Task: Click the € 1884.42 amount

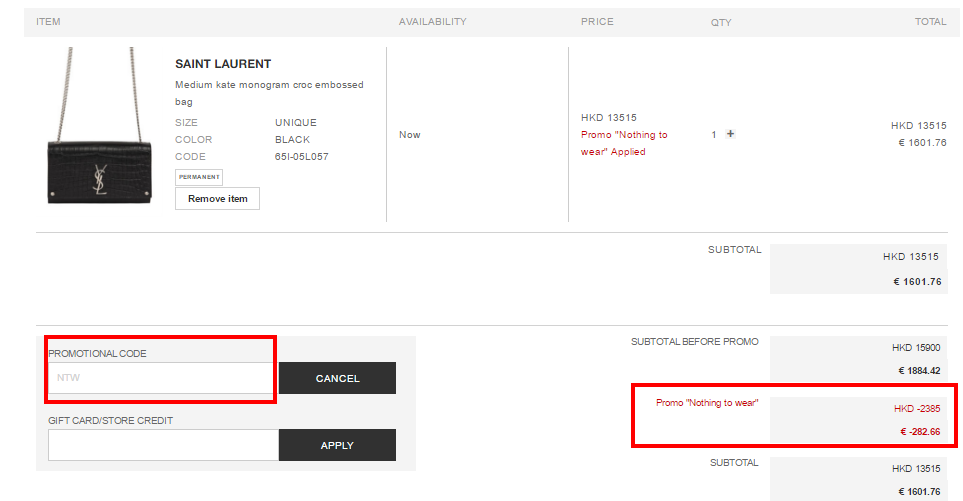Action: pos(919,371)
